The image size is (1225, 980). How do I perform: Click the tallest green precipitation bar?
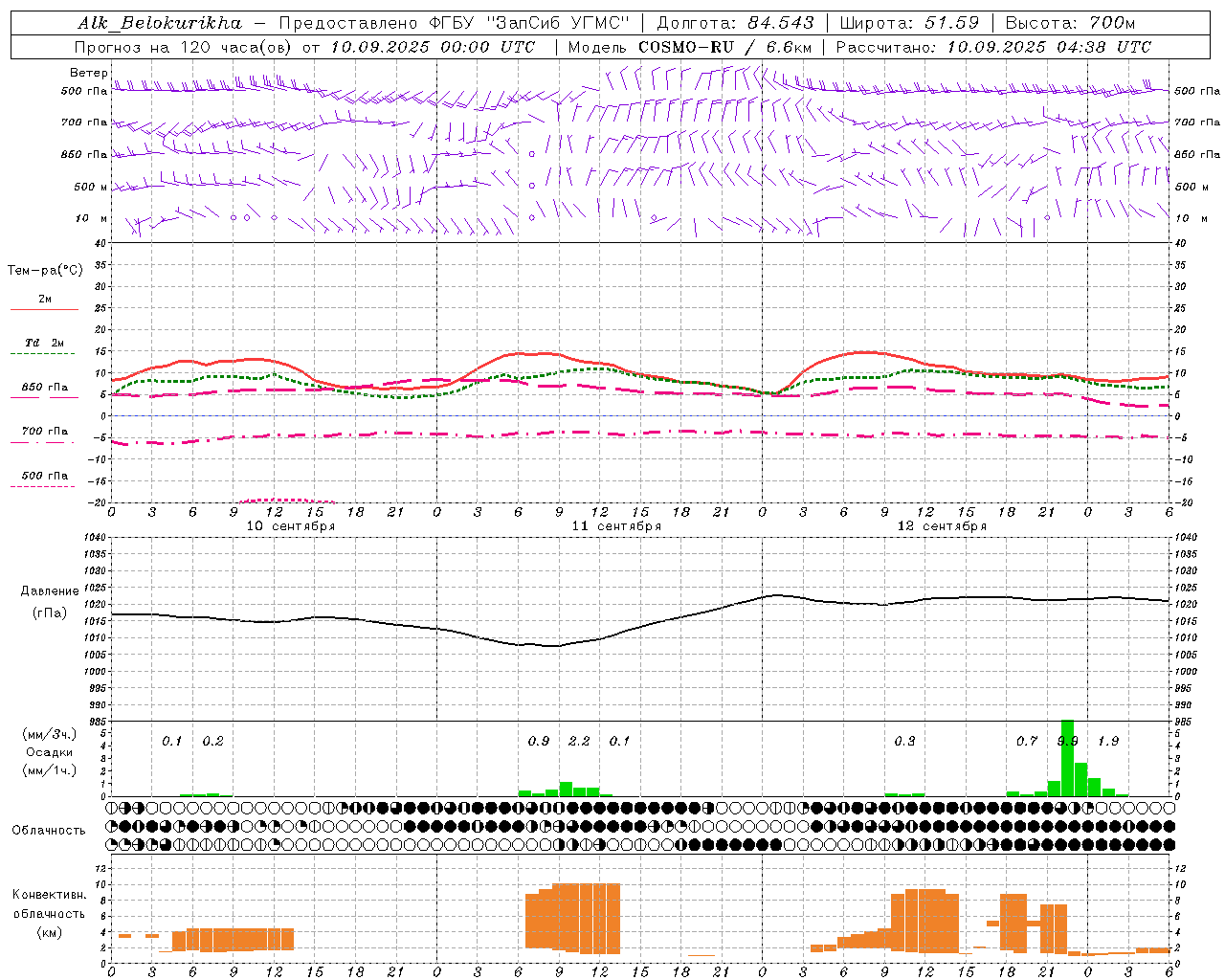[x=1067, y=758]
